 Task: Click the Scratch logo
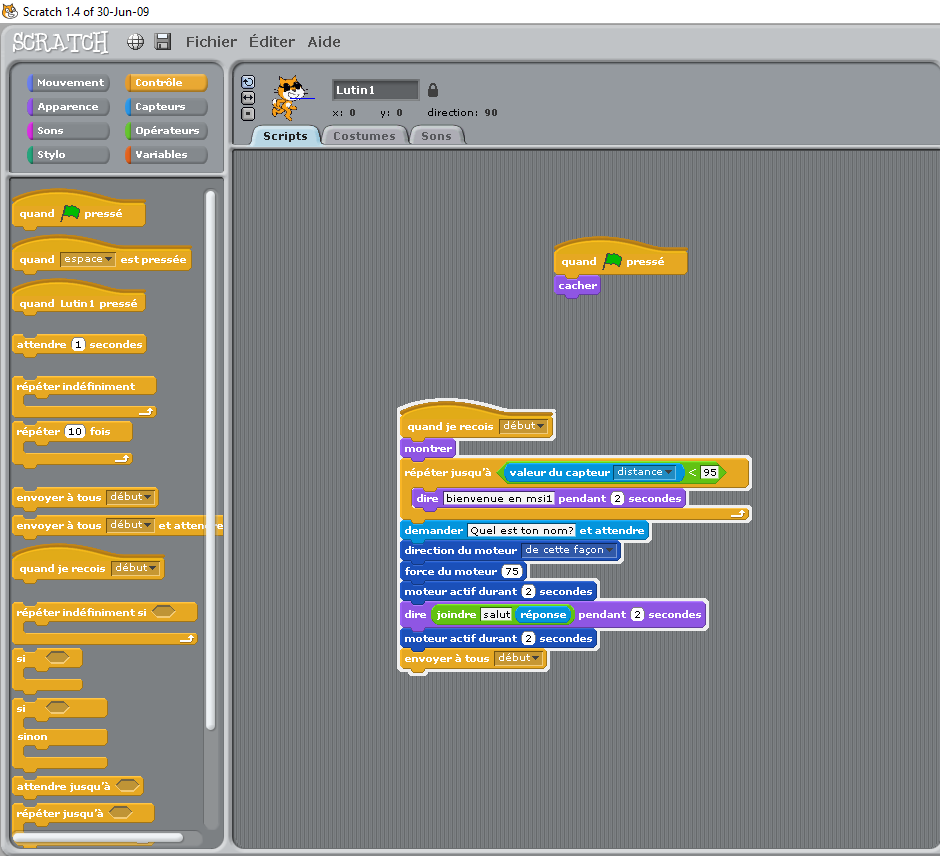tap(61, 42)
